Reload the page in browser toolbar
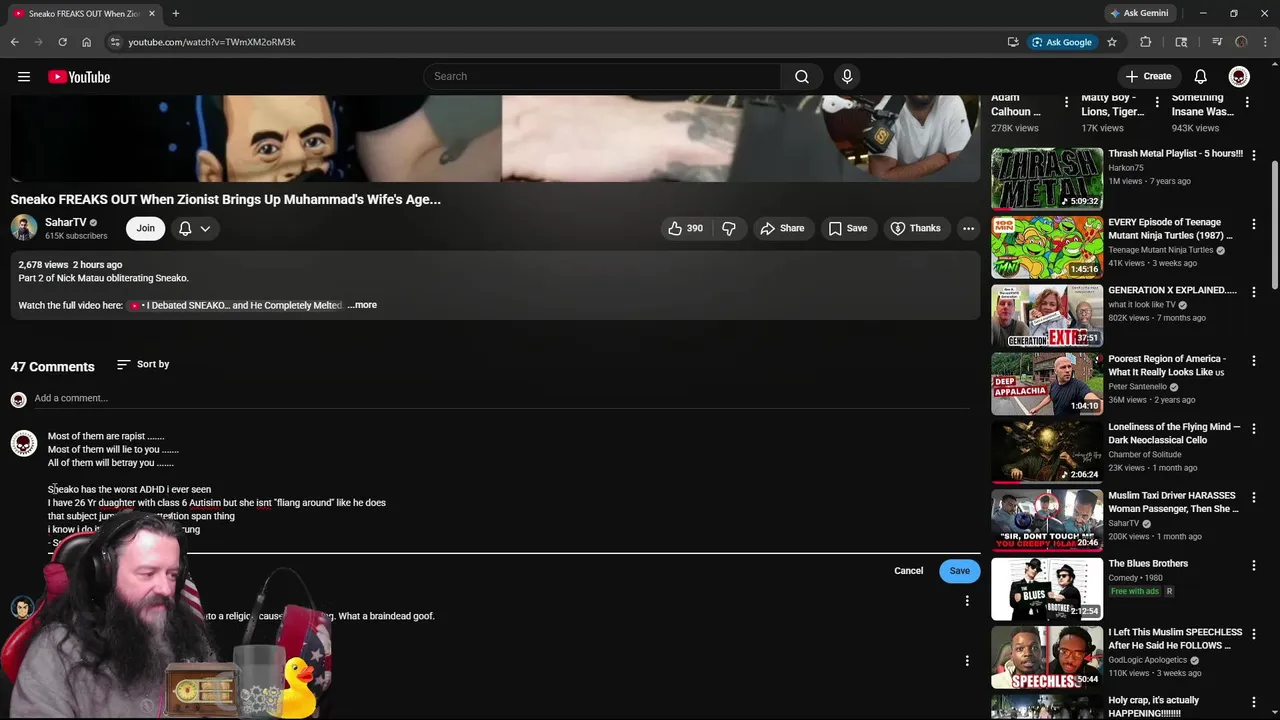The image size is (1280, 720). [62, 42]
